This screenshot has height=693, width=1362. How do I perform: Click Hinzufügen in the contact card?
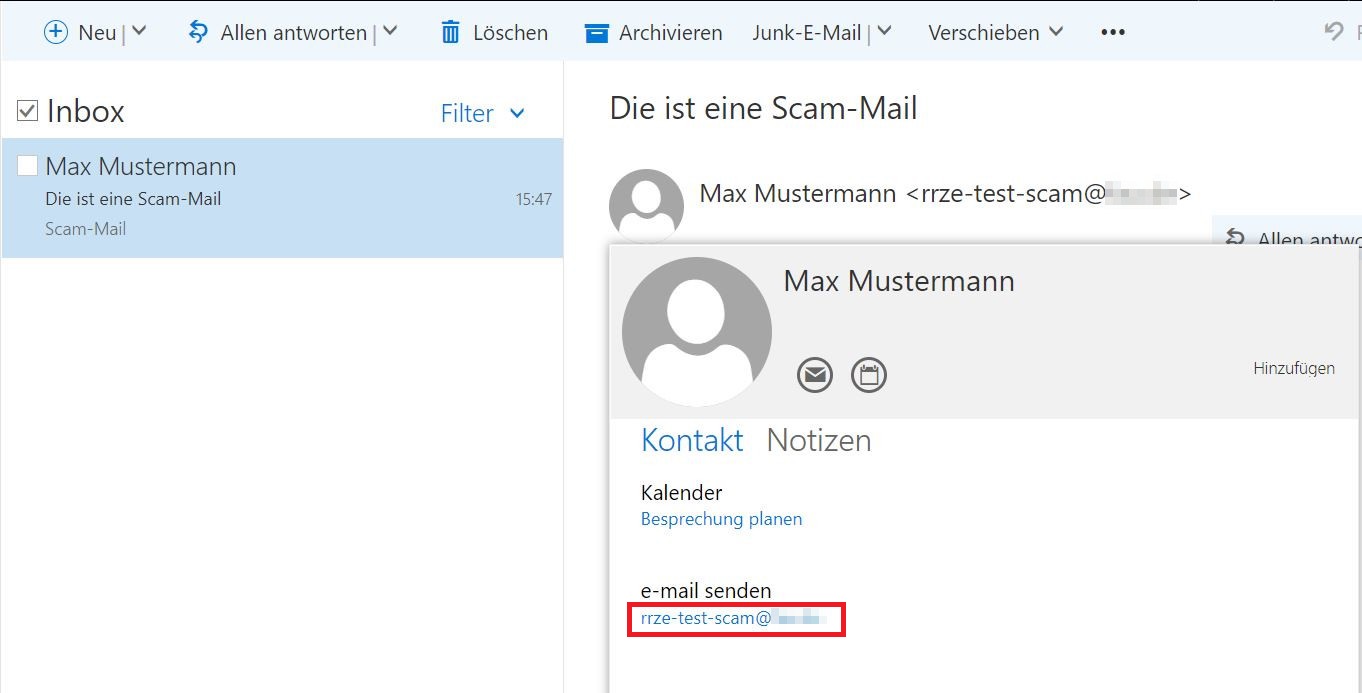pos(1293,368)
